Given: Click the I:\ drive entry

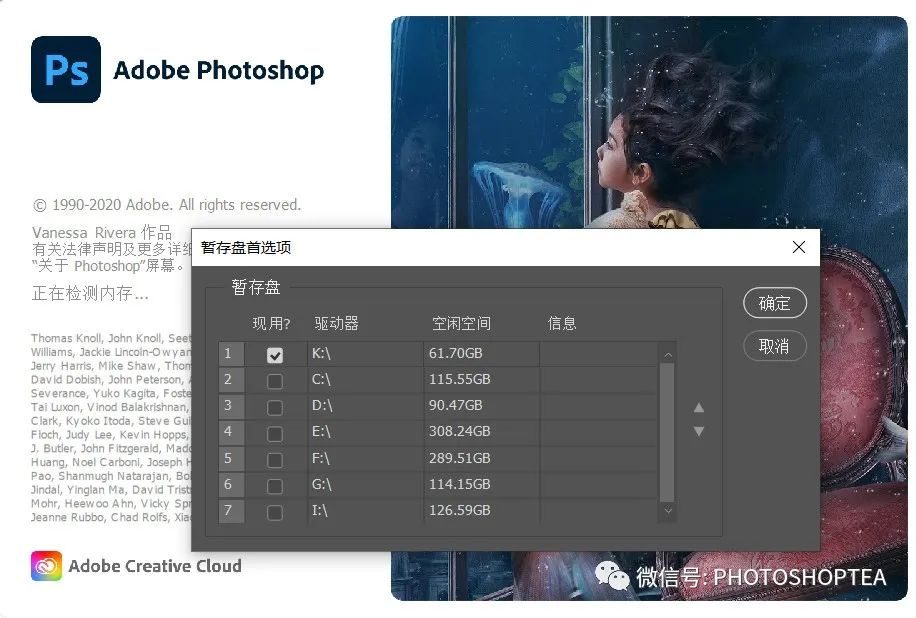Looking at the screenshot, I should (x=320, y=510).
